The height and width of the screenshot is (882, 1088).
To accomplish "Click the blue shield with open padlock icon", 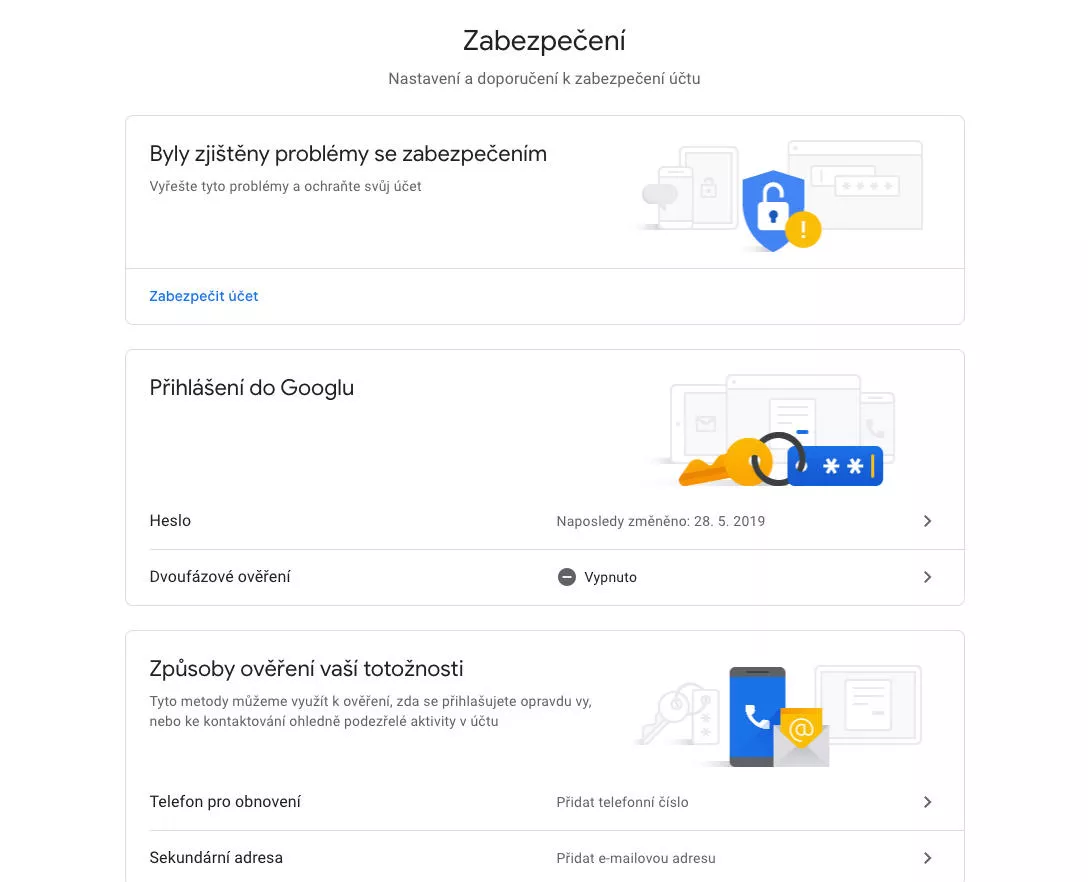I will tap(772, 210).
